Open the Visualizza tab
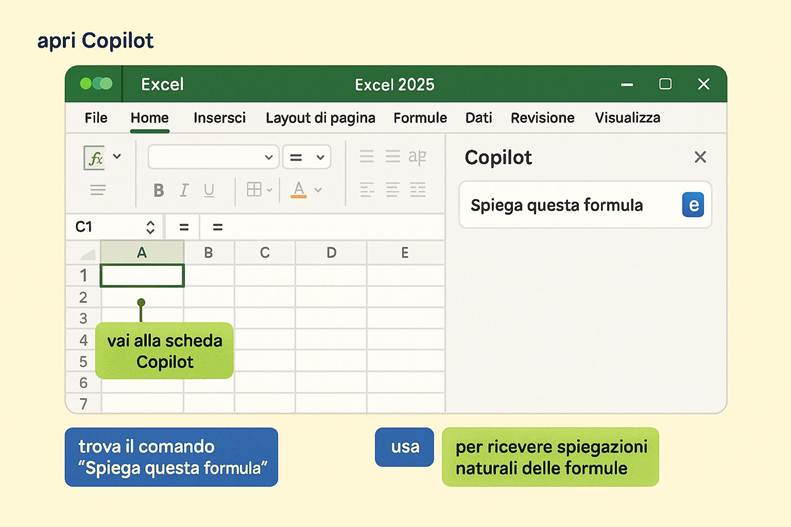791x527 pixels. click(628, 118)
